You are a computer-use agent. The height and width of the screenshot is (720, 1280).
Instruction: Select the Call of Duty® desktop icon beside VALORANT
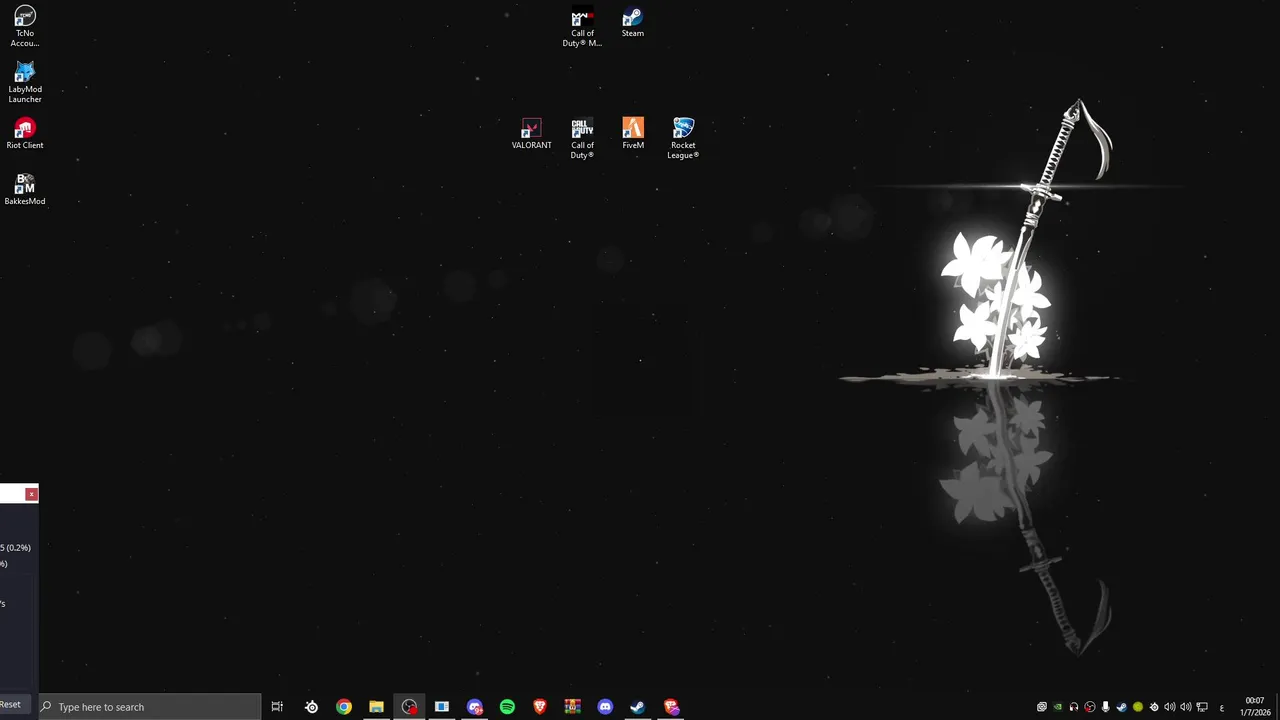[582, 139]
